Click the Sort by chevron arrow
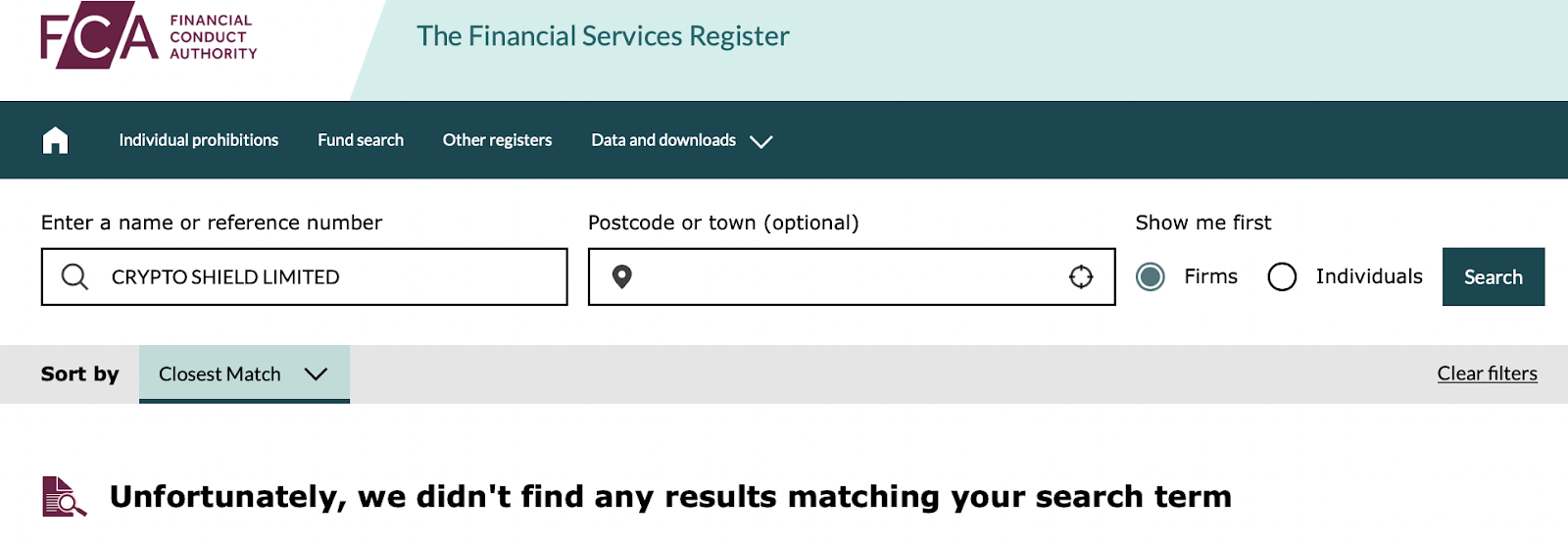 tap(316, 374)
